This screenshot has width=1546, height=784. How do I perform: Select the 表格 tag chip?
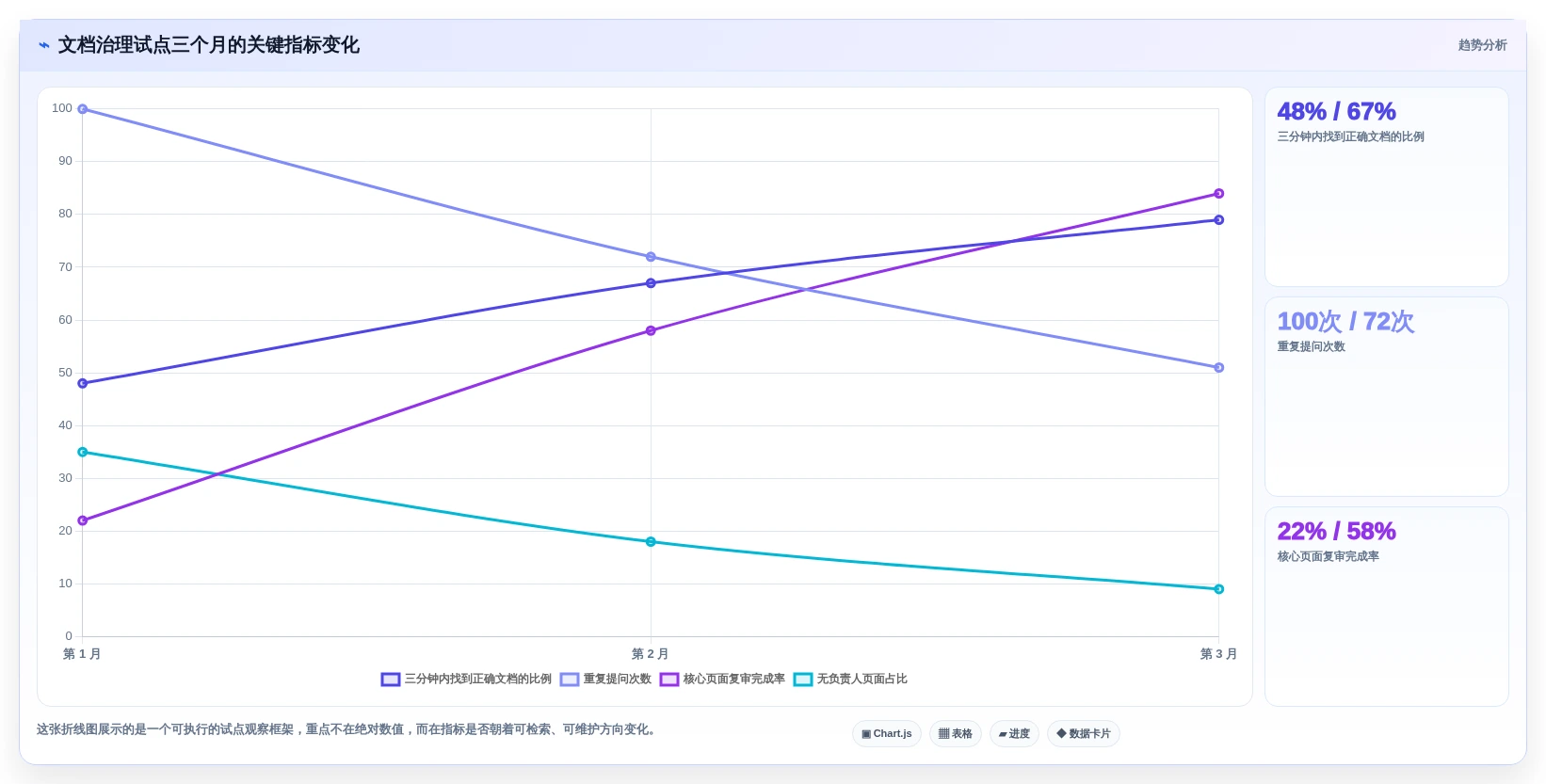956,734
